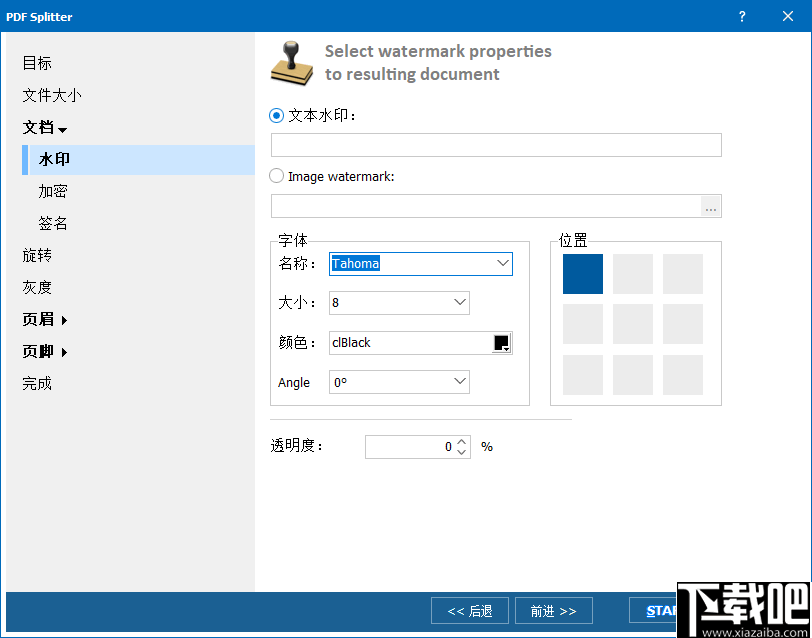Open the 目标 page in sidebar
Image resolution: width=812 pixels, height=638 pixels.
(36, 63)
